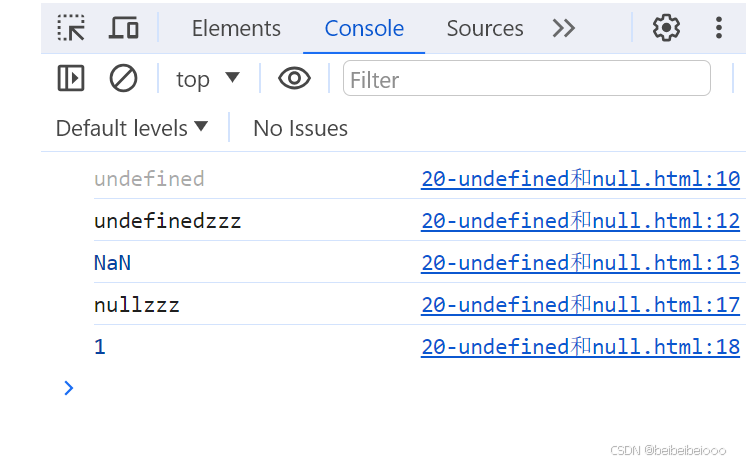Activate the inspect element selector tool

71,28
